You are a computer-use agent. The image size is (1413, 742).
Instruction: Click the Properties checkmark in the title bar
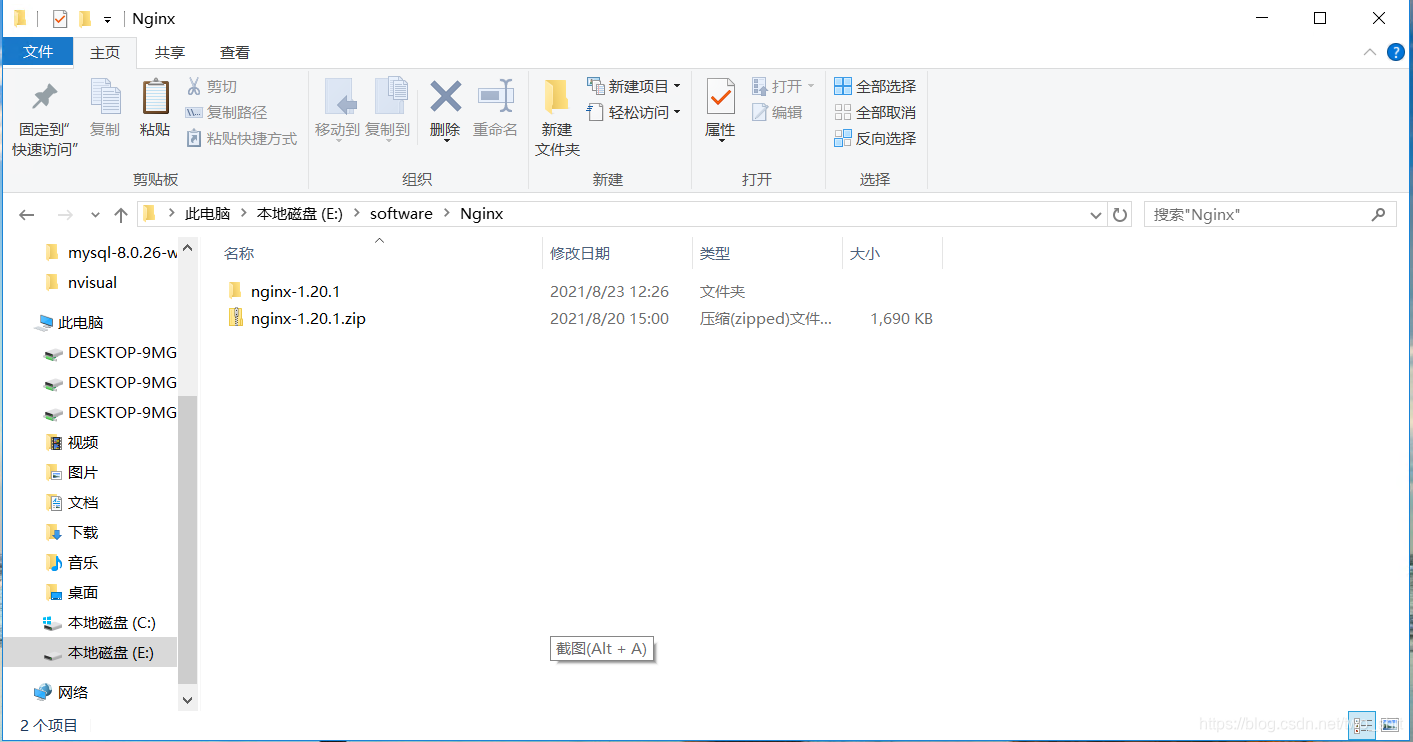60,18
